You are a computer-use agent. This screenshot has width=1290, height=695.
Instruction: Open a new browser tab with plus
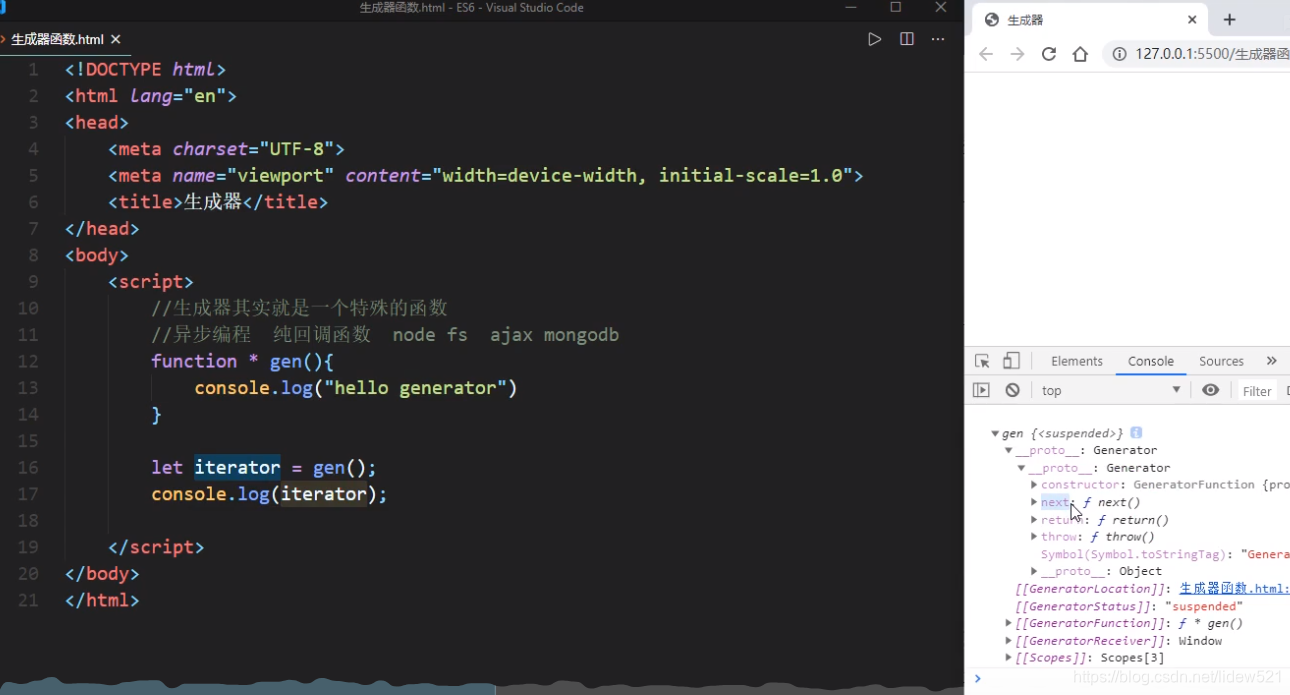tap(1230, 20)
